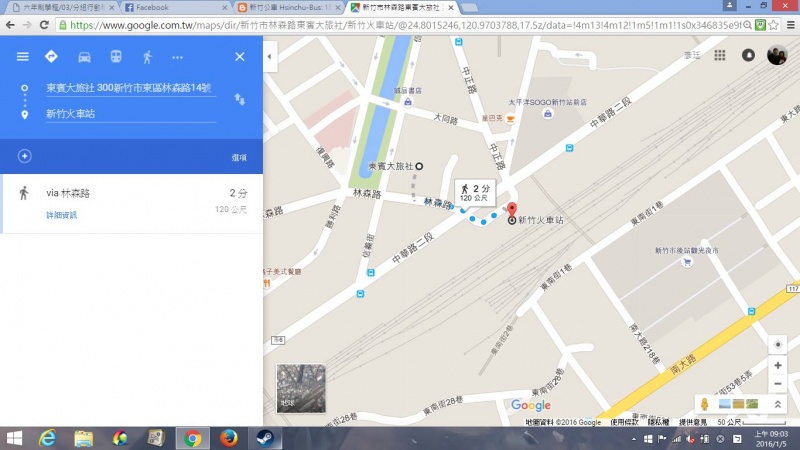Toggle satellite view thumbnail

[301, 388]
